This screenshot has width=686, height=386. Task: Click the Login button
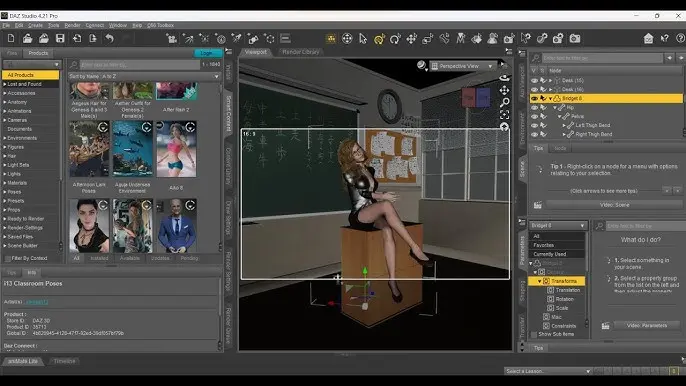coord(207,53)
